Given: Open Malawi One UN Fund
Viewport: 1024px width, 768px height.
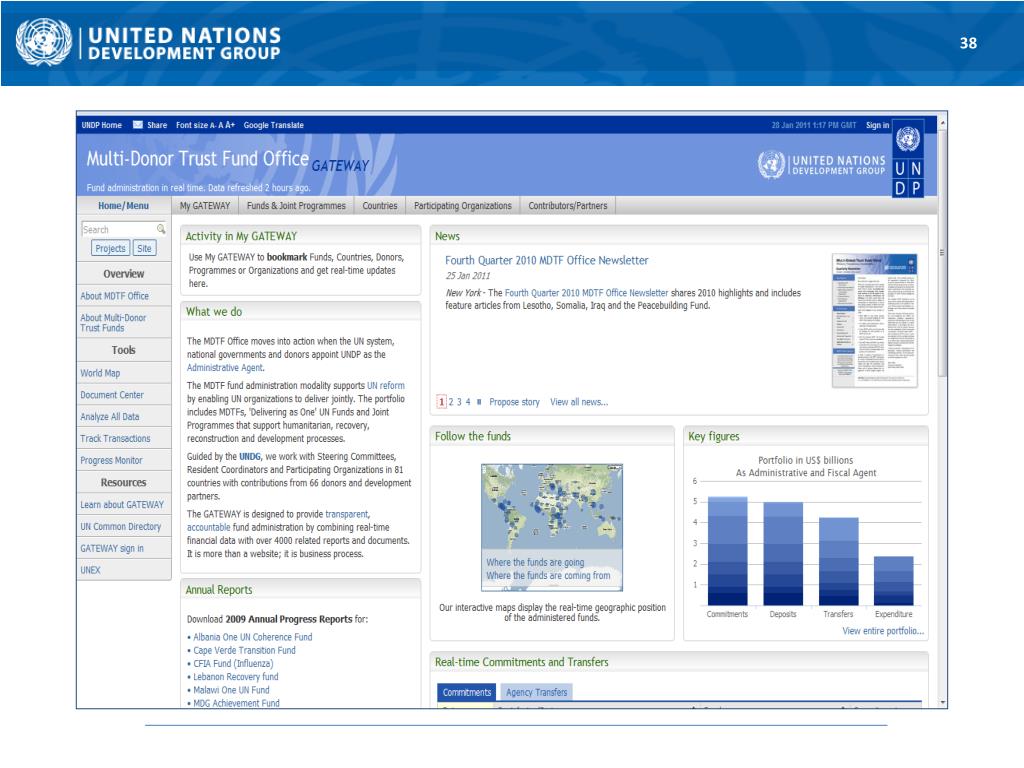Looking at the screenshot, I should 231,690.
